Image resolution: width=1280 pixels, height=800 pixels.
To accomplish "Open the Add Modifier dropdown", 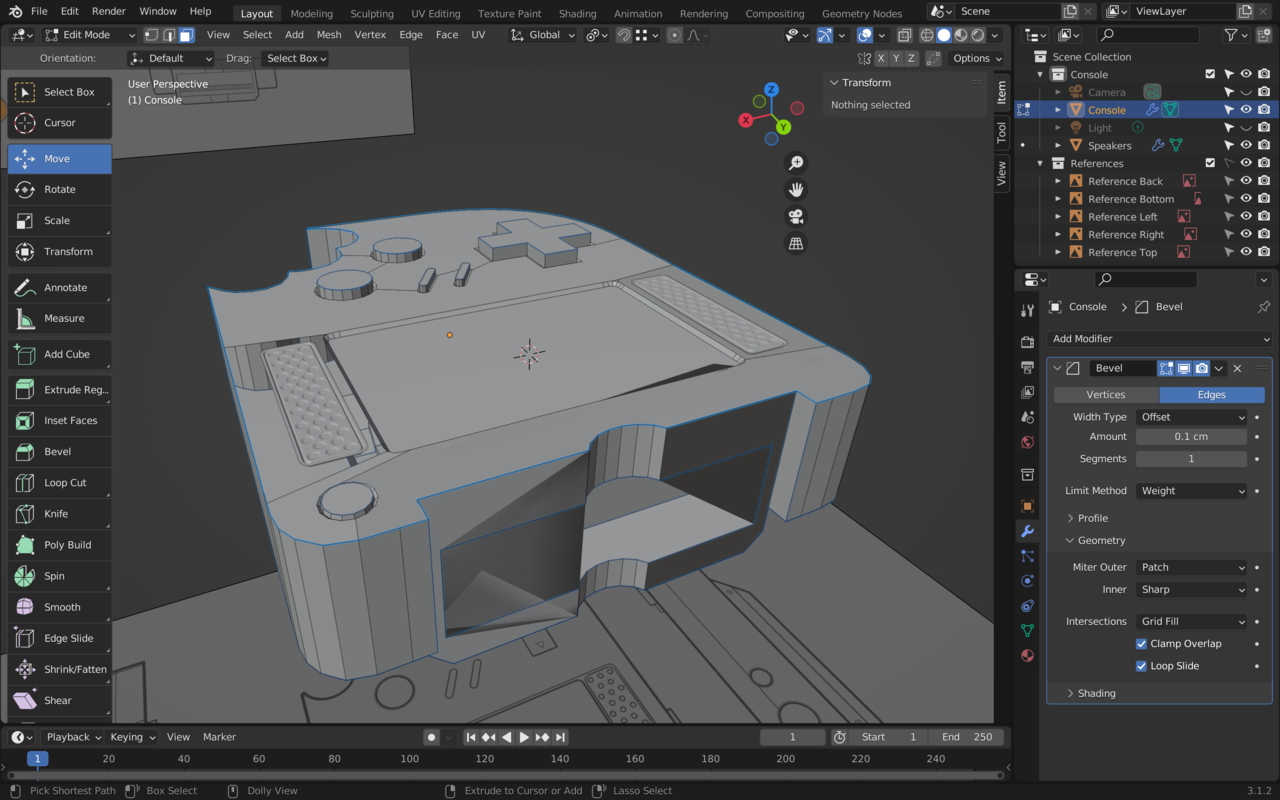I will (x=1159, y=339).
